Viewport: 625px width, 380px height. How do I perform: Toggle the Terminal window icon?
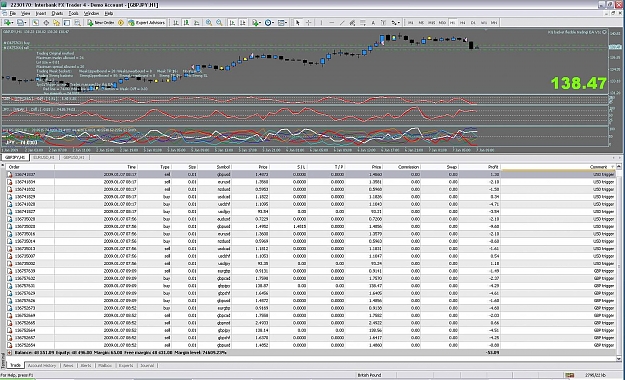[x=67, y=23]
